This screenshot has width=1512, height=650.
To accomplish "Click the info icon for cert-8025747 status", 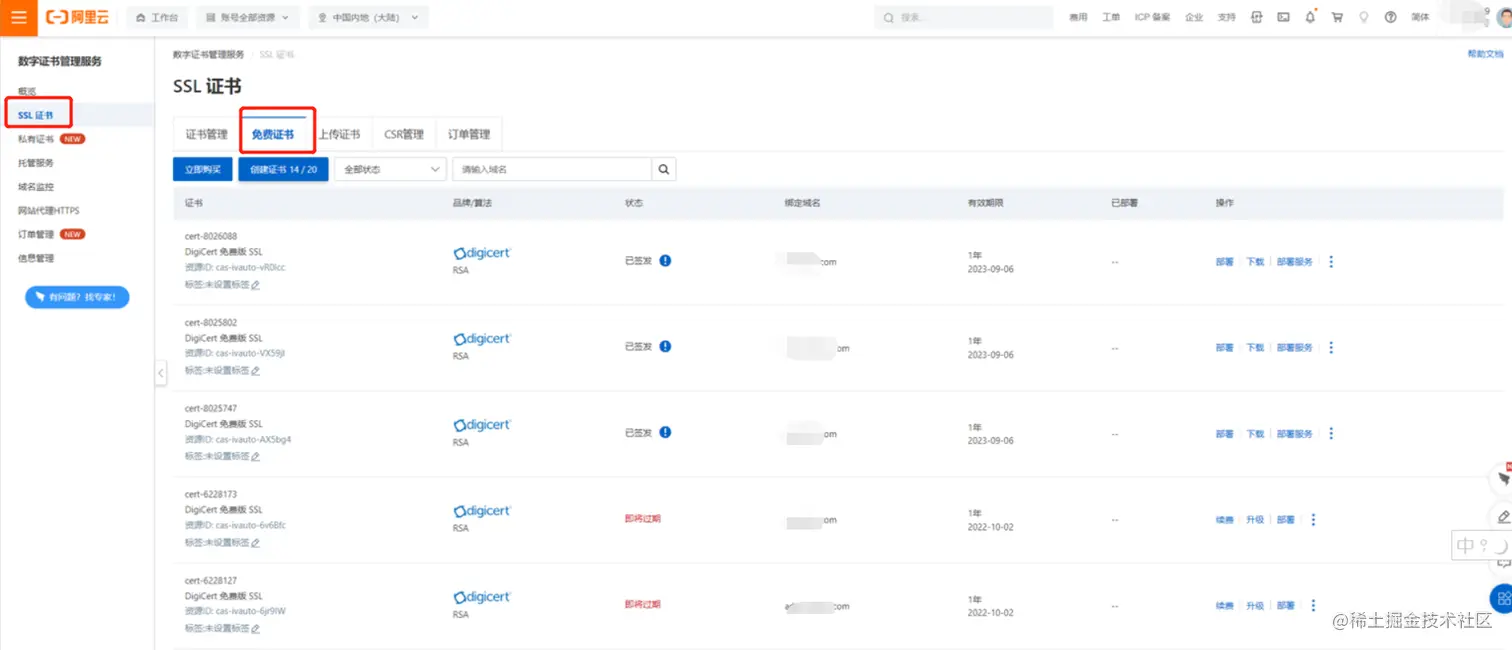I will tap(665, 432).
